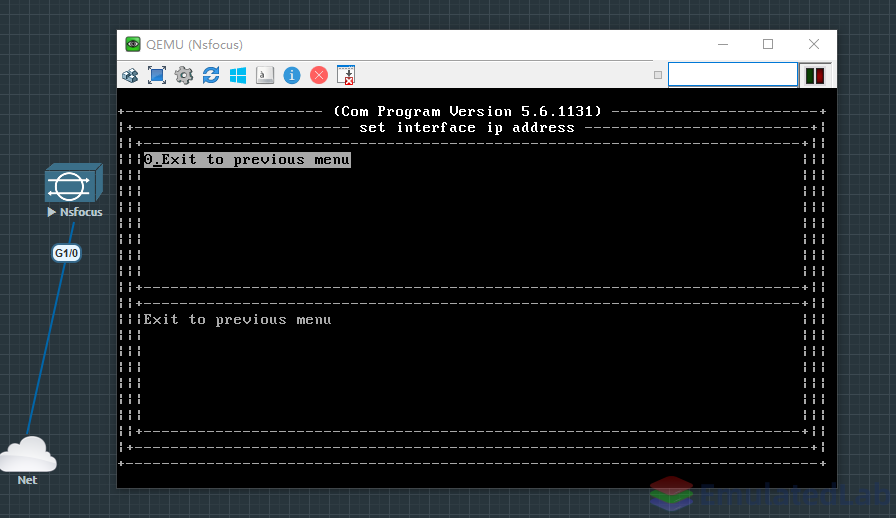Click the QEMU title bar app icon
This screenshot has width=896, height=518.
pos(133,44)
